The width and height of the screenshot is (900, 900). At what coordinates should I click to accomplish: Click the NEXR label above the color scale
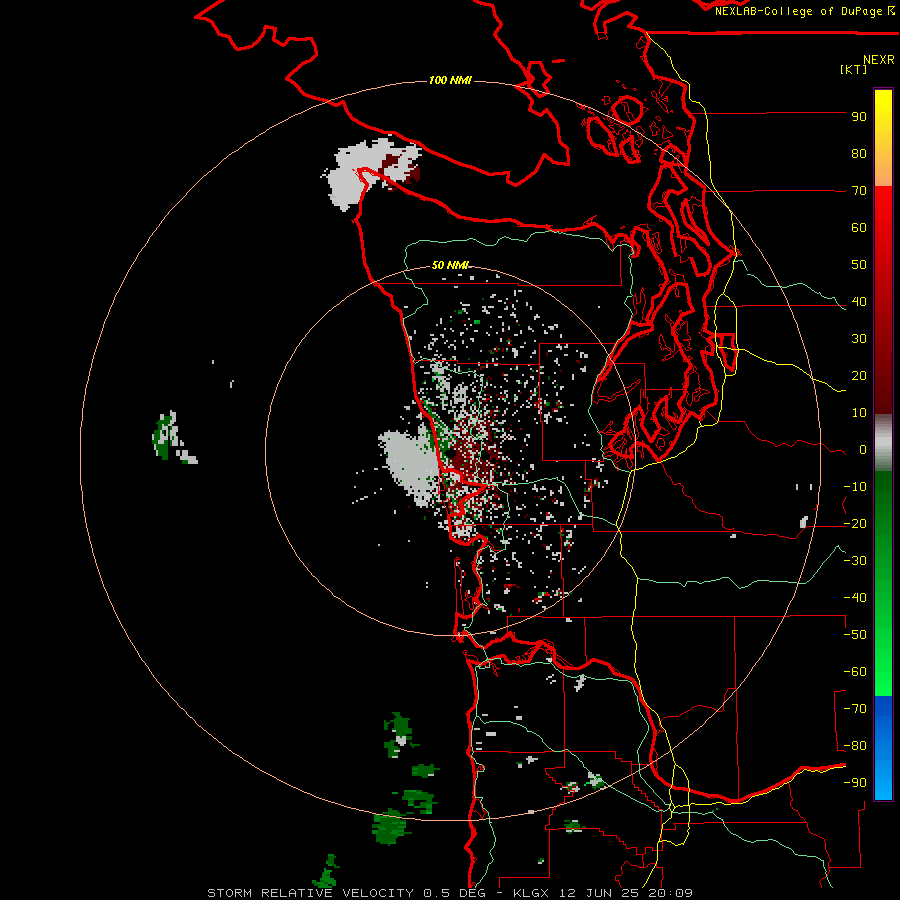tap(879, 60)
